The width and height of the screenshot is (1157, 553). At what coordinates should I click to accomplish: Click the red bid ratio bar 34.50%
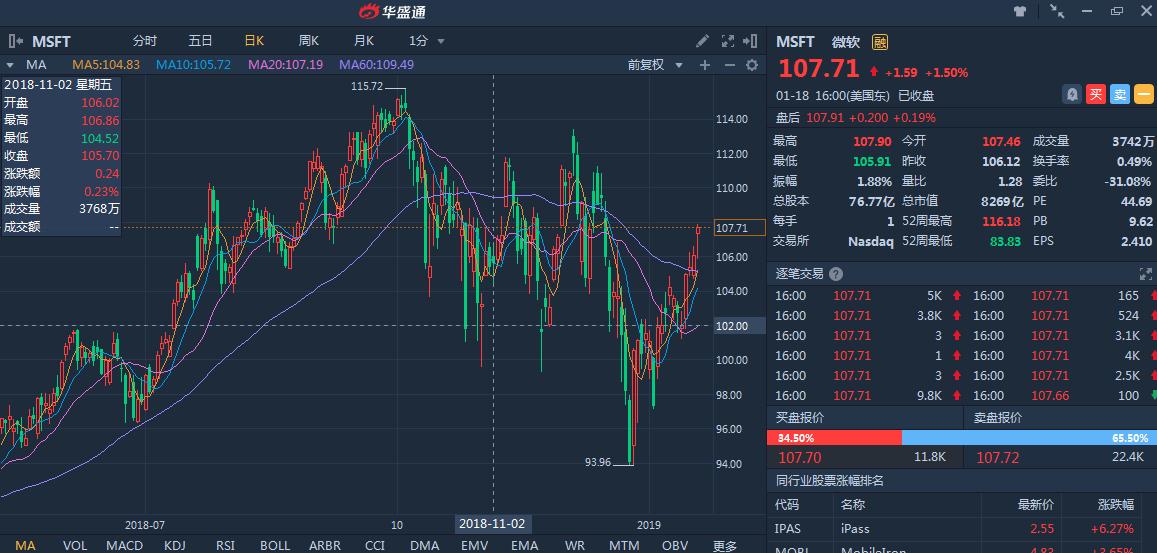(x=834, y=438)
